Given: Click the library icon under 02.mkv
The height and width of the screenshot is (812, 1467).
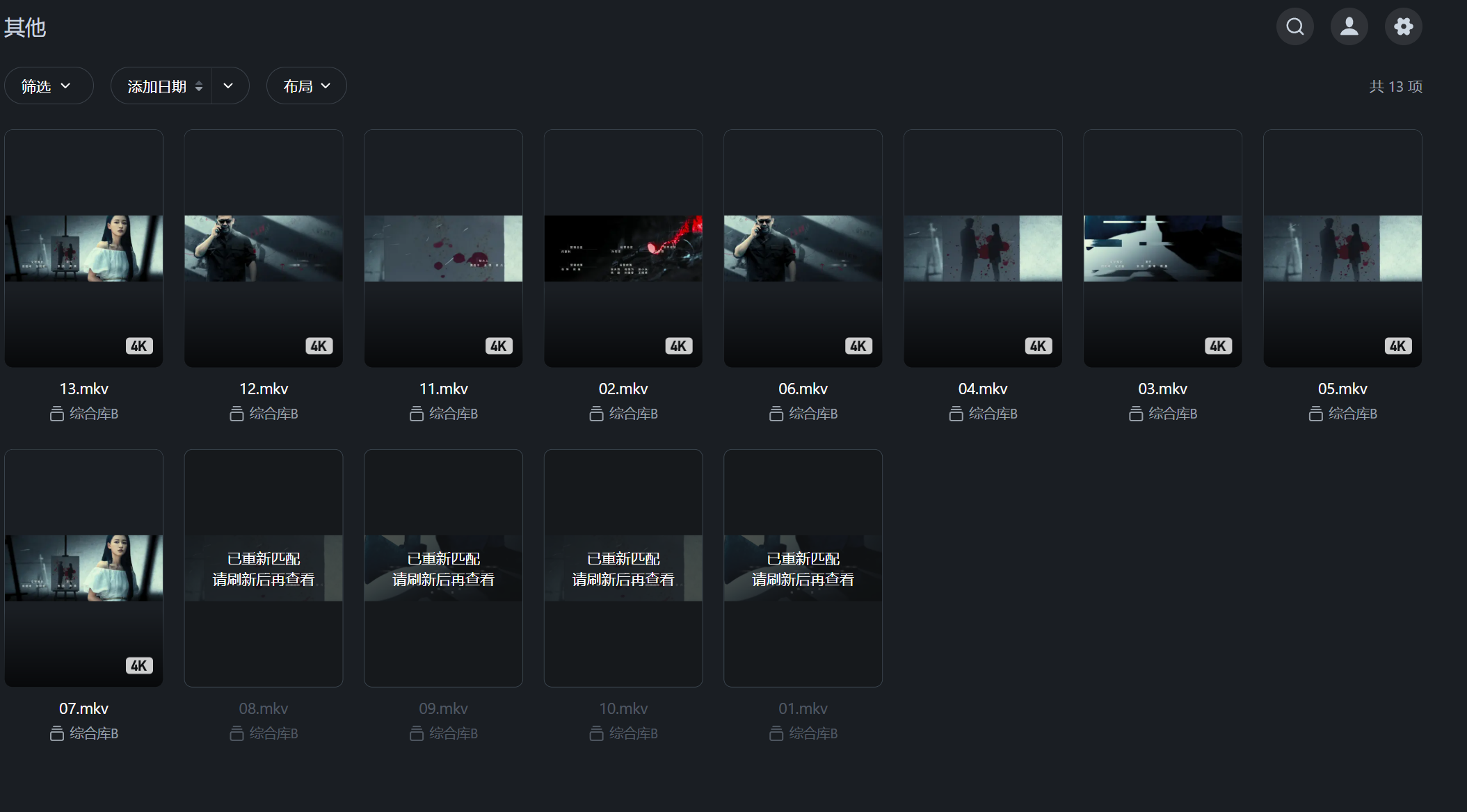Looking at the screenshot, I should pyautogui.click(x=596, y=414).
